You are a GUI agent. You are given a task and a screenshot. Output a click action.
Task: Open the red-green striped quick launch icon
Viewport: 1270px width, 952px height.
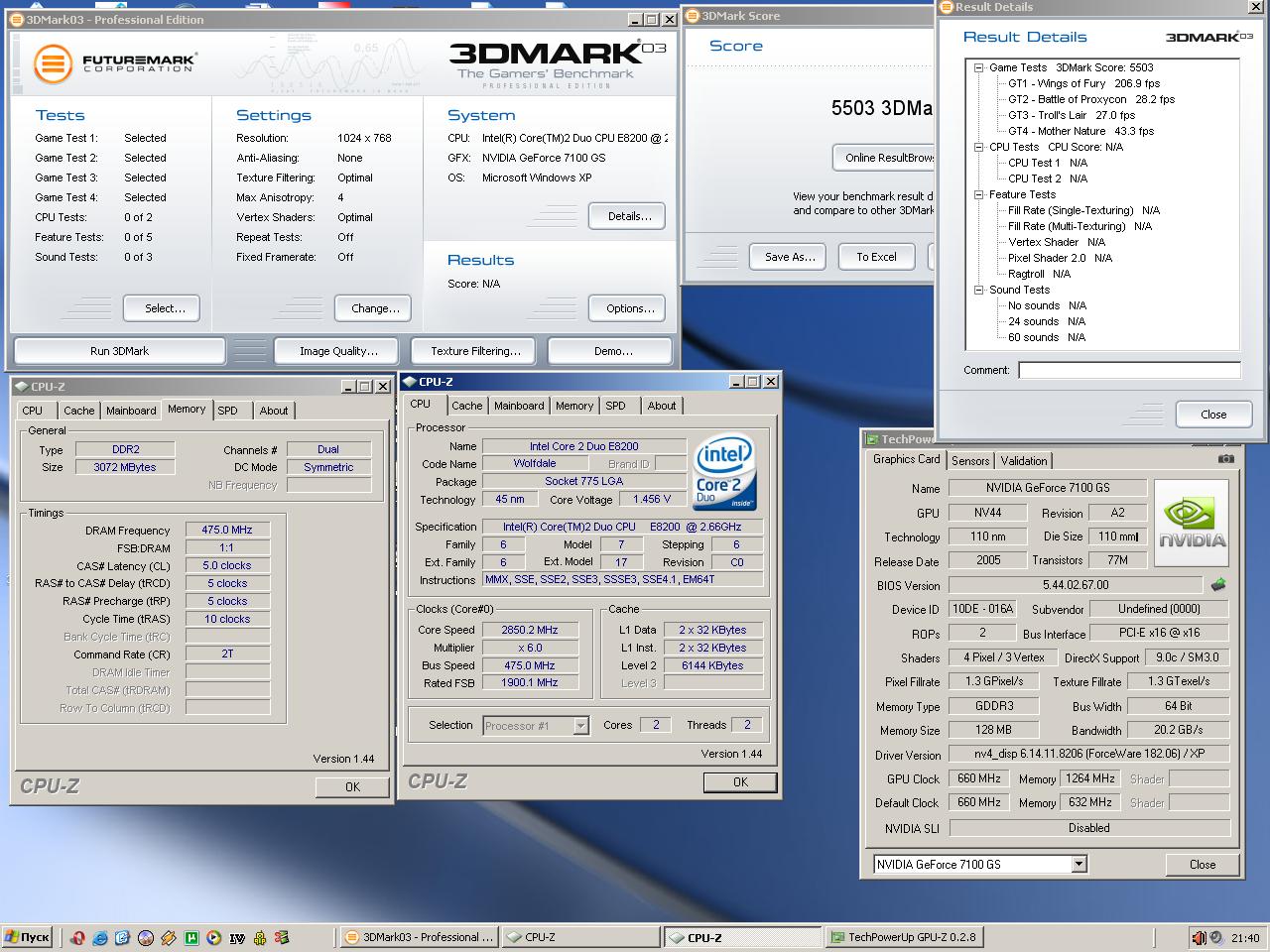tap(282, 937)
